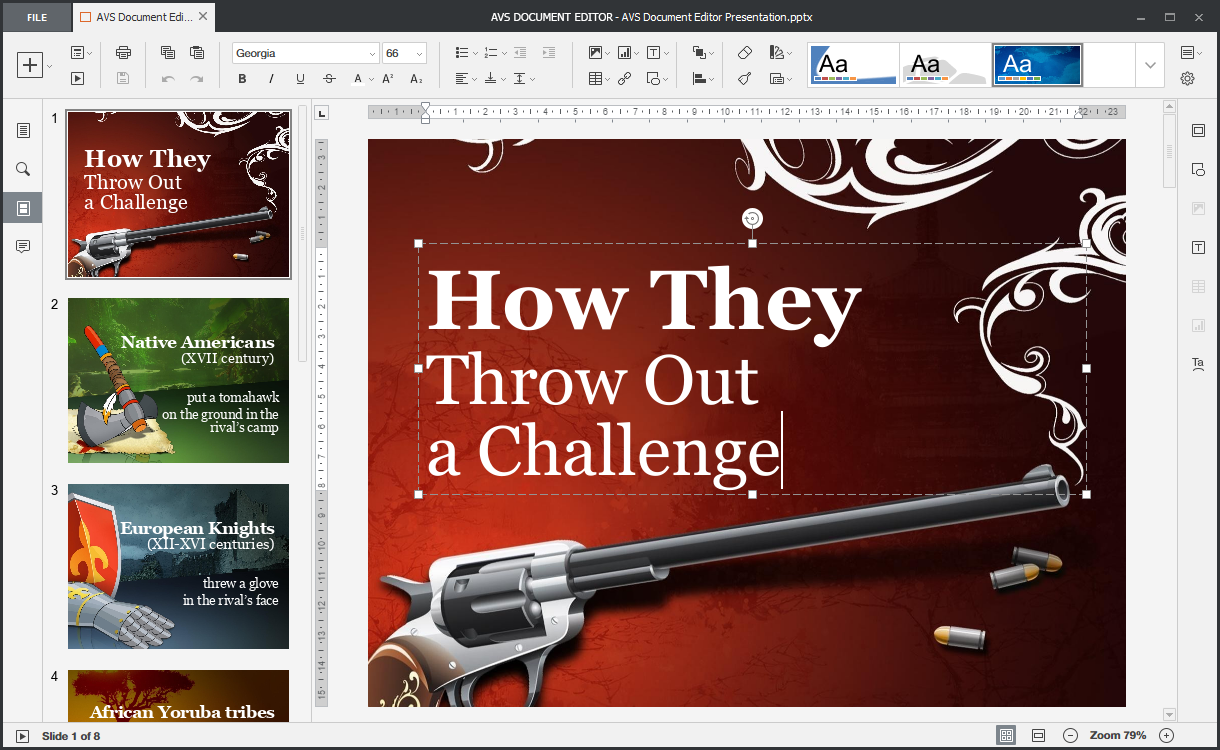Click the zoom in plus button
The image size is (1220, 750).
tap(1166, 736)
